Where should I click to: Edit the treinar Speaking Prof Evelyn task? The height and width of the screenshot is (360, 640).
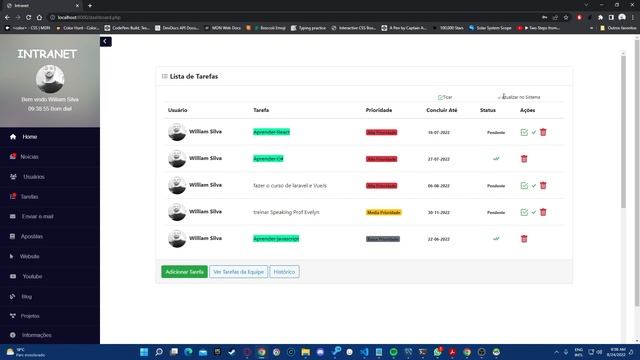pos(524,212)
